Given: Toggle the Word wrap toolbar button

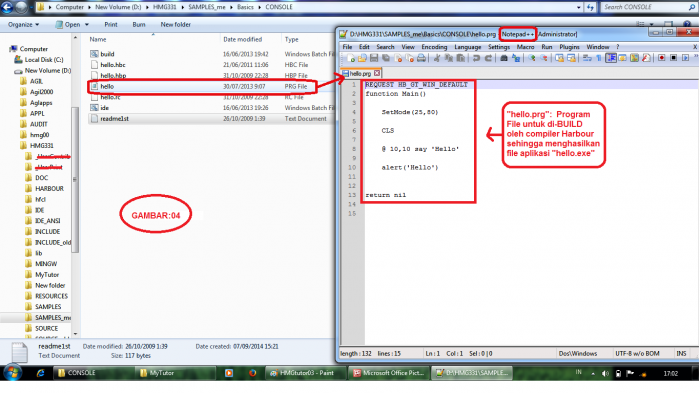Looking at the screenshot, I should pyautogui.click(x=588, y=58).
